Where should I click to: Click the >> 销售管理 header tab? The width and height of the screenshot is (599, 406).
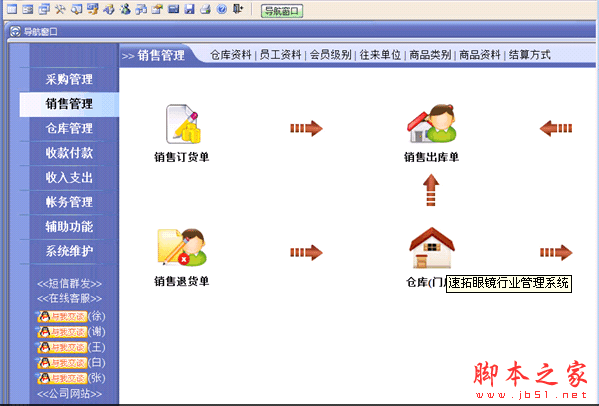click(154, 56)
